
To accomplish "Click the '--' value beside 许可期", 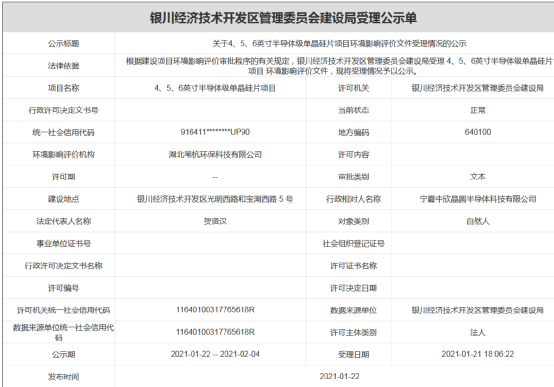I will pyautogui.click(x=215, y=177).
